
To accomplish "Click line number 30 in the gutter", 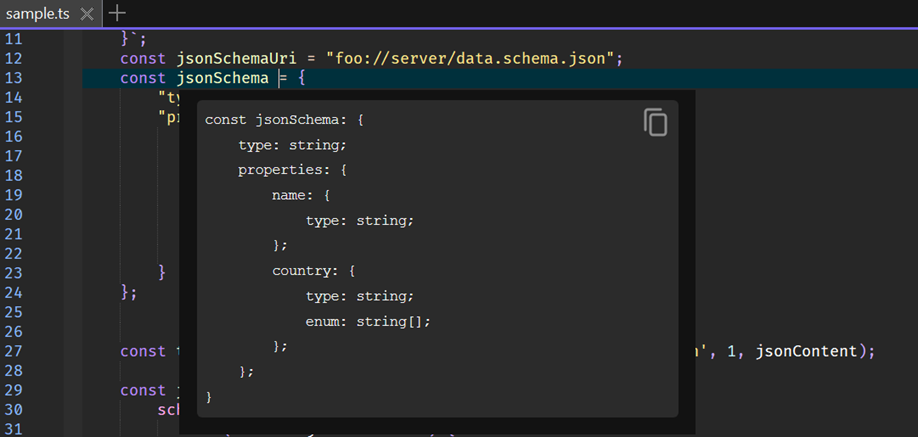I will tap(13, 410).
